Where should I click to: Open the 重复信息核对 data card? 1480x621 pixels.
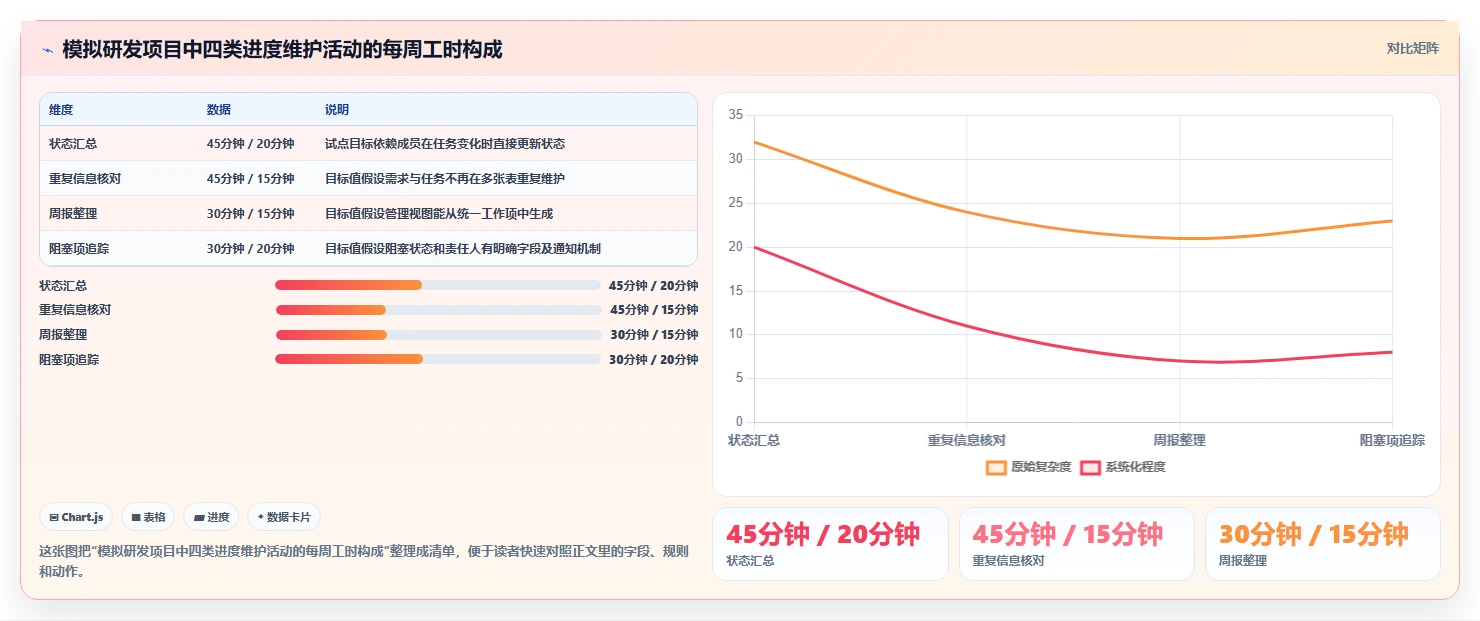pyautogui.click(x=1077, y=544)
